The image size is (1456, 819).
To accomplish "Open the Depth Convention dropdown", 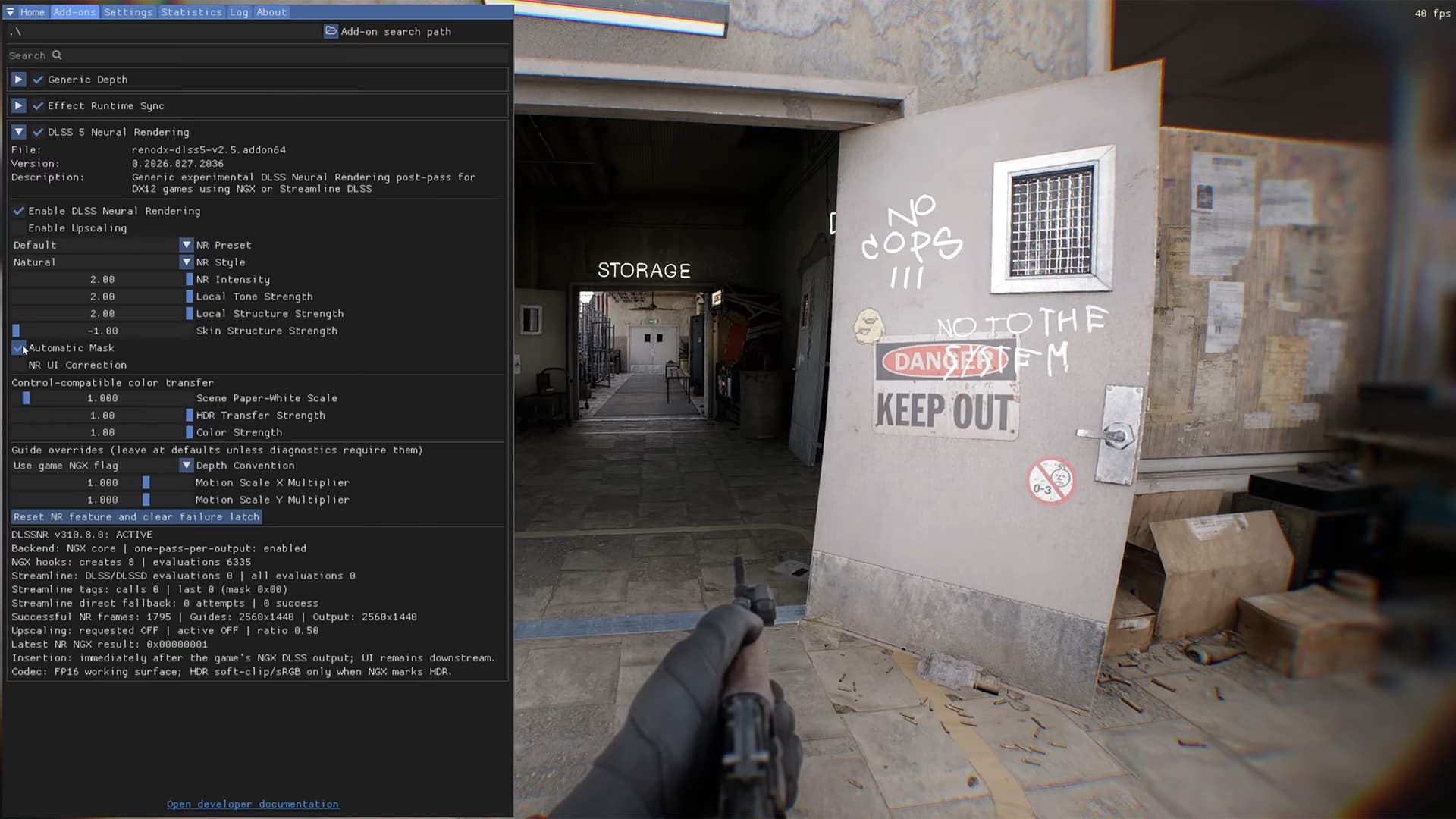I will point(102,466).
